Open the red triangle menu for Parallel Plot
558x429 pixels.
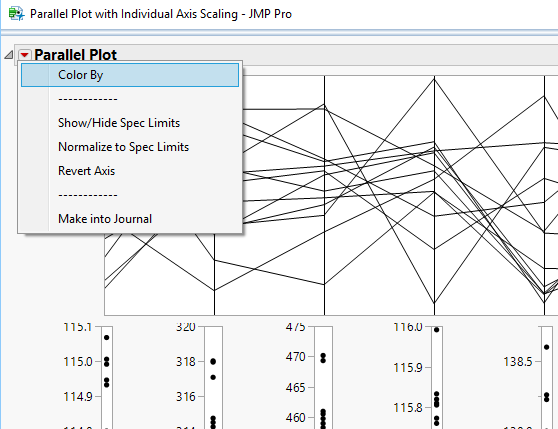[x=25, y=55]
